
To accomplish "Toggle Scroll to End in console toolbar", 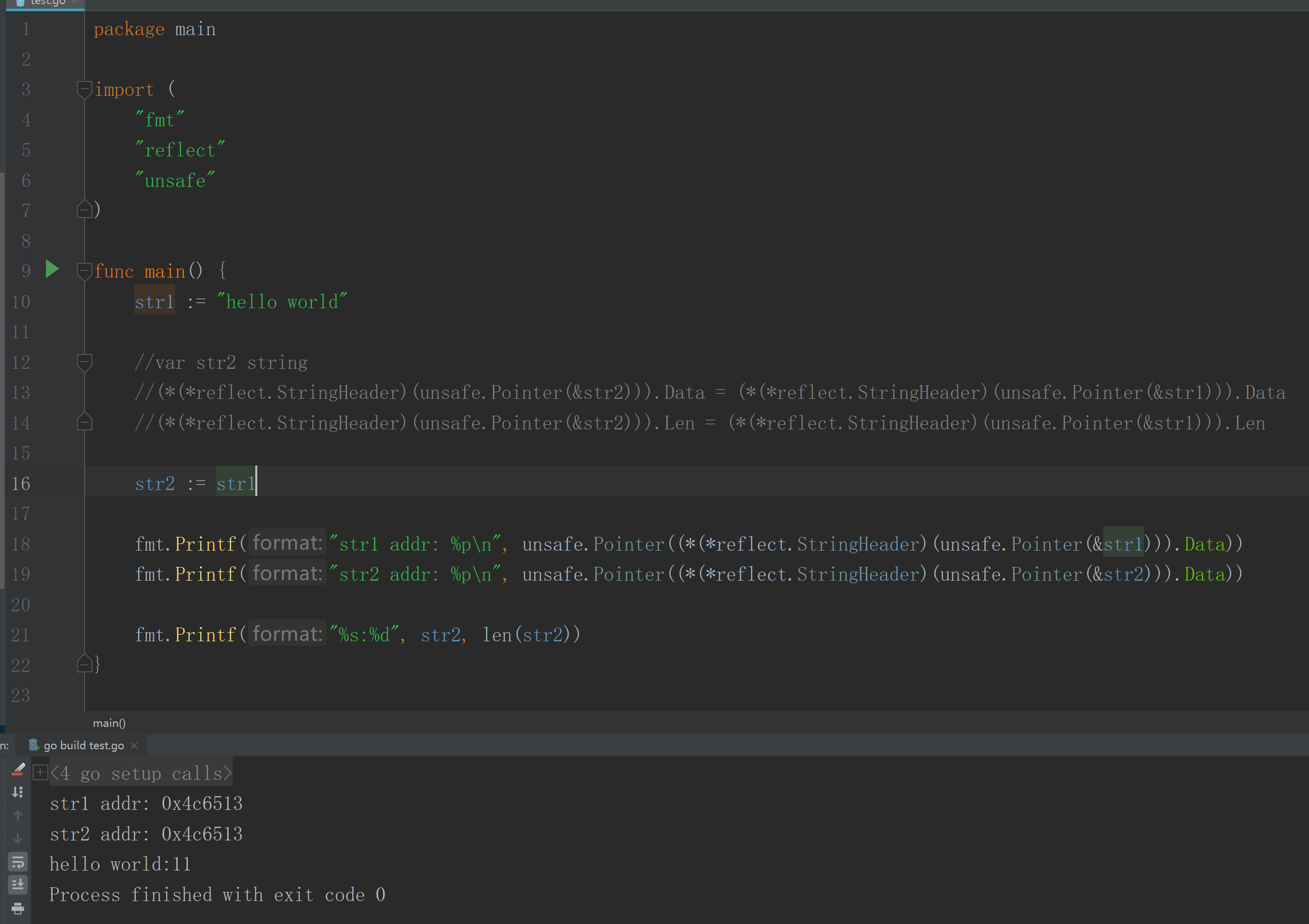I will click(x=18, y=885).
